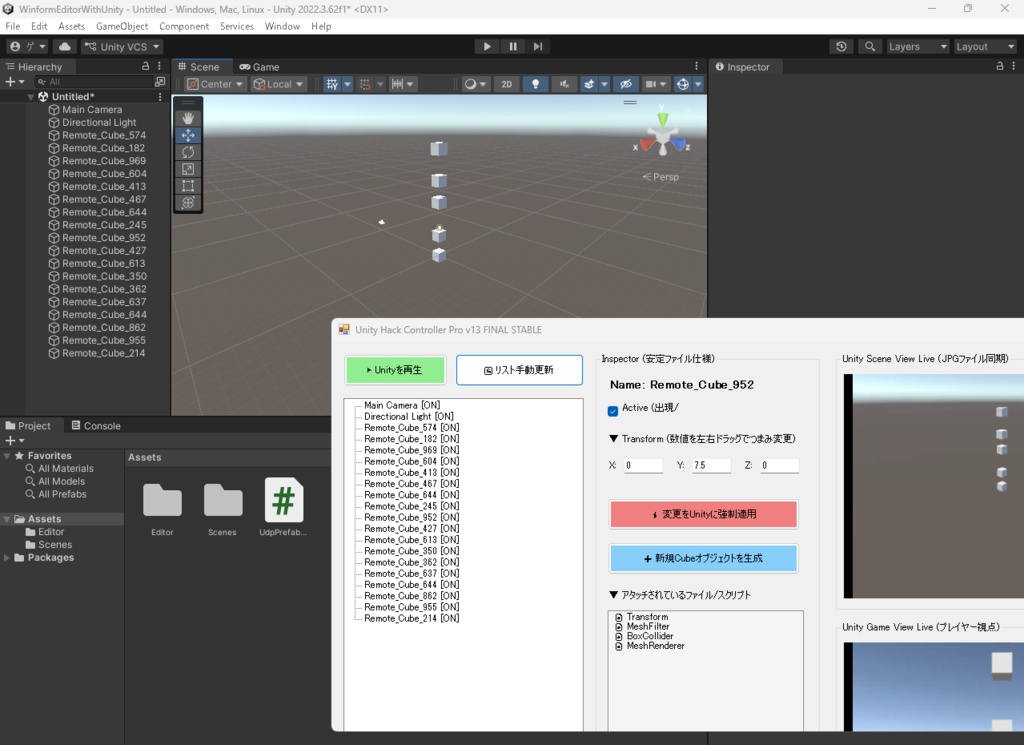This screenshot has height=745, width=1024.
Task: Select the Rect tool
Action: tap(188, 186)
